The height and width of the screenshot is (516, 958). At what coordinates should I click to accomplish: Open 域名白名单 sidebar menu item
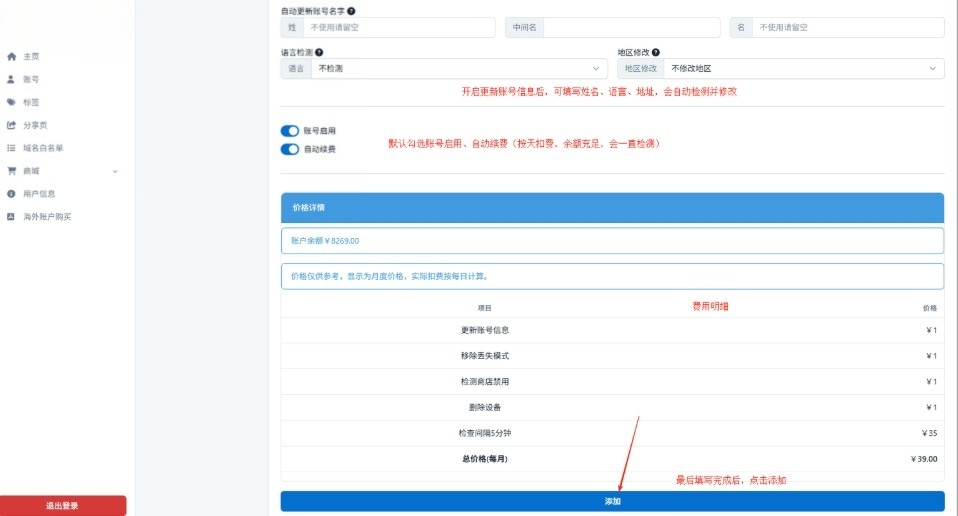click(x=43, y=148)
